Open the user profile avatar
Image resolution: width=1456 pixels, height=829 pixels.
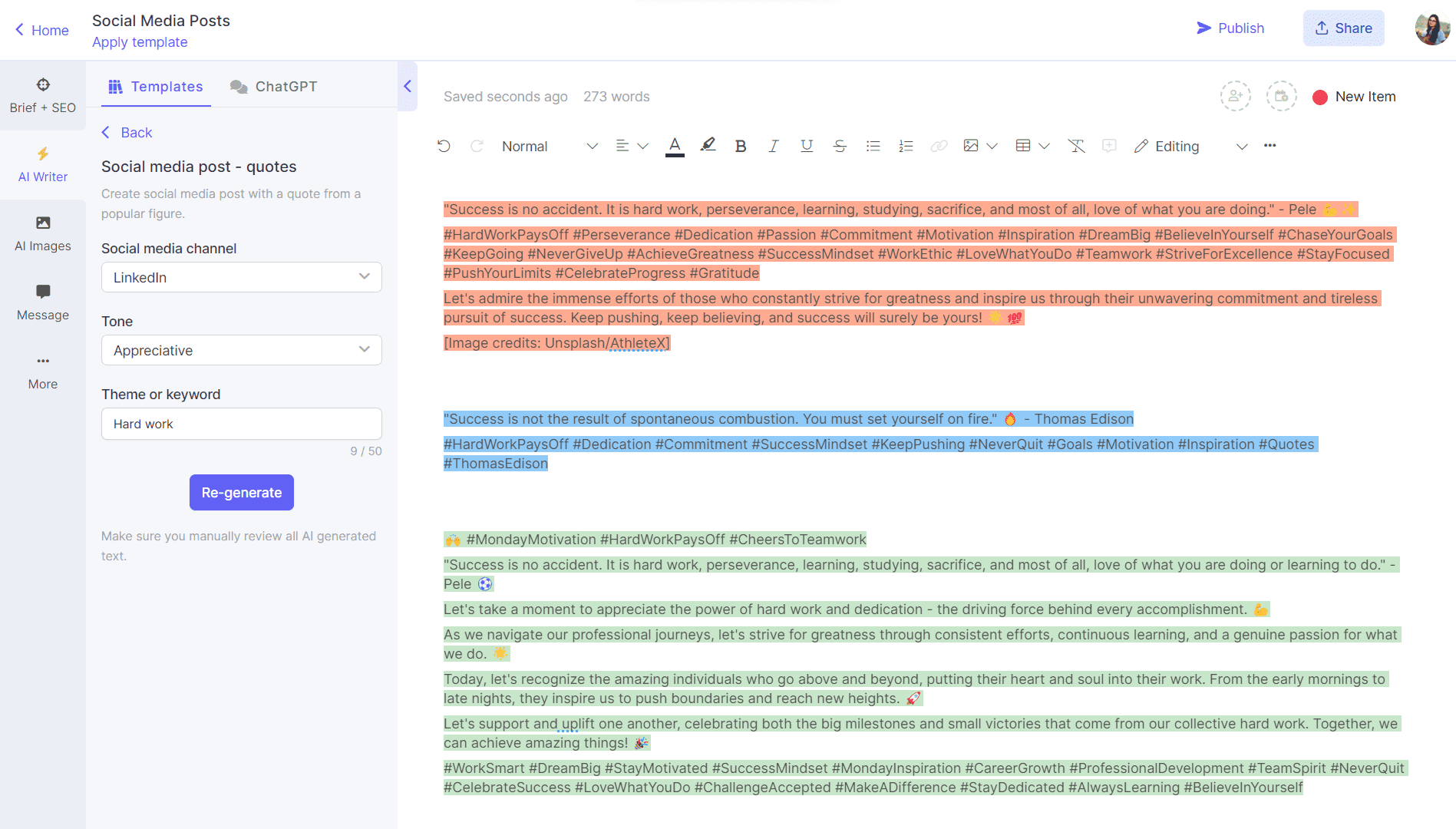coord(1432,28)
